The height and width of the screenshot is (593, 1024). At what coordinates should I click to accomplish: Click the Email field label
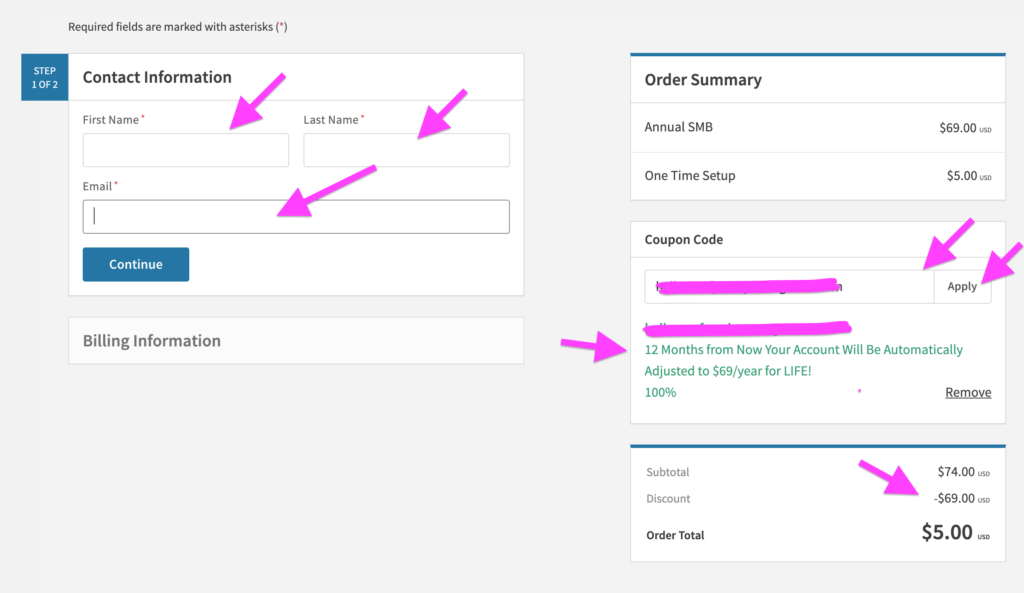97,186
